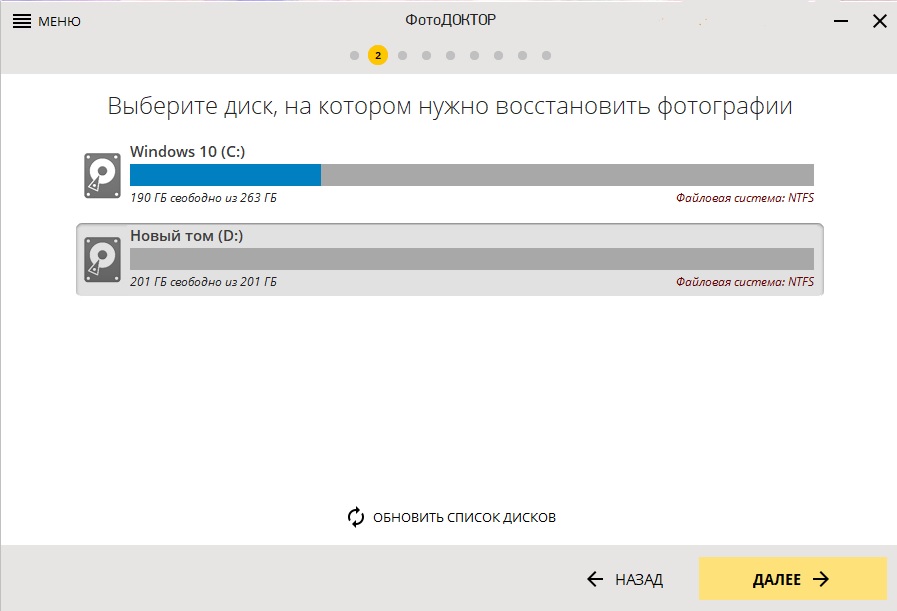Proceed with the yellow ДАЛЕЕ button

pyautogui.click(x=792, y=579)
